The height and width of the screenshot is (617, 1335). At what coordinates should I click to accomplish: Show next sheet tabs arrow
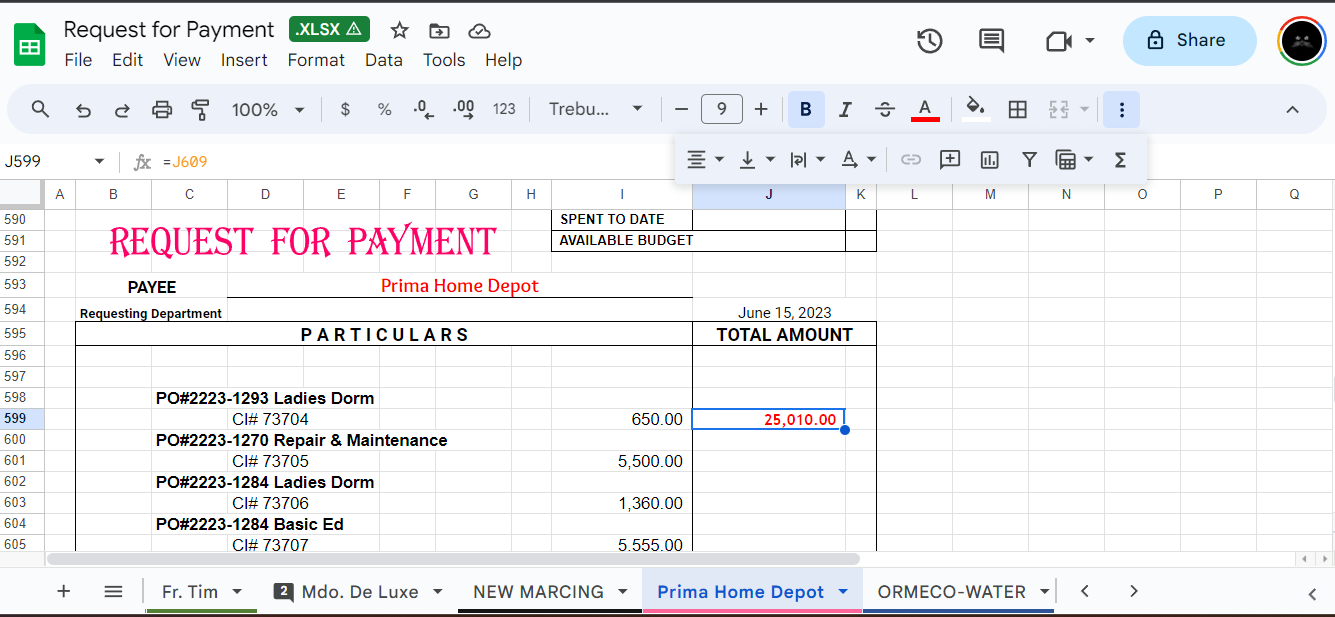pos(1133,591)
